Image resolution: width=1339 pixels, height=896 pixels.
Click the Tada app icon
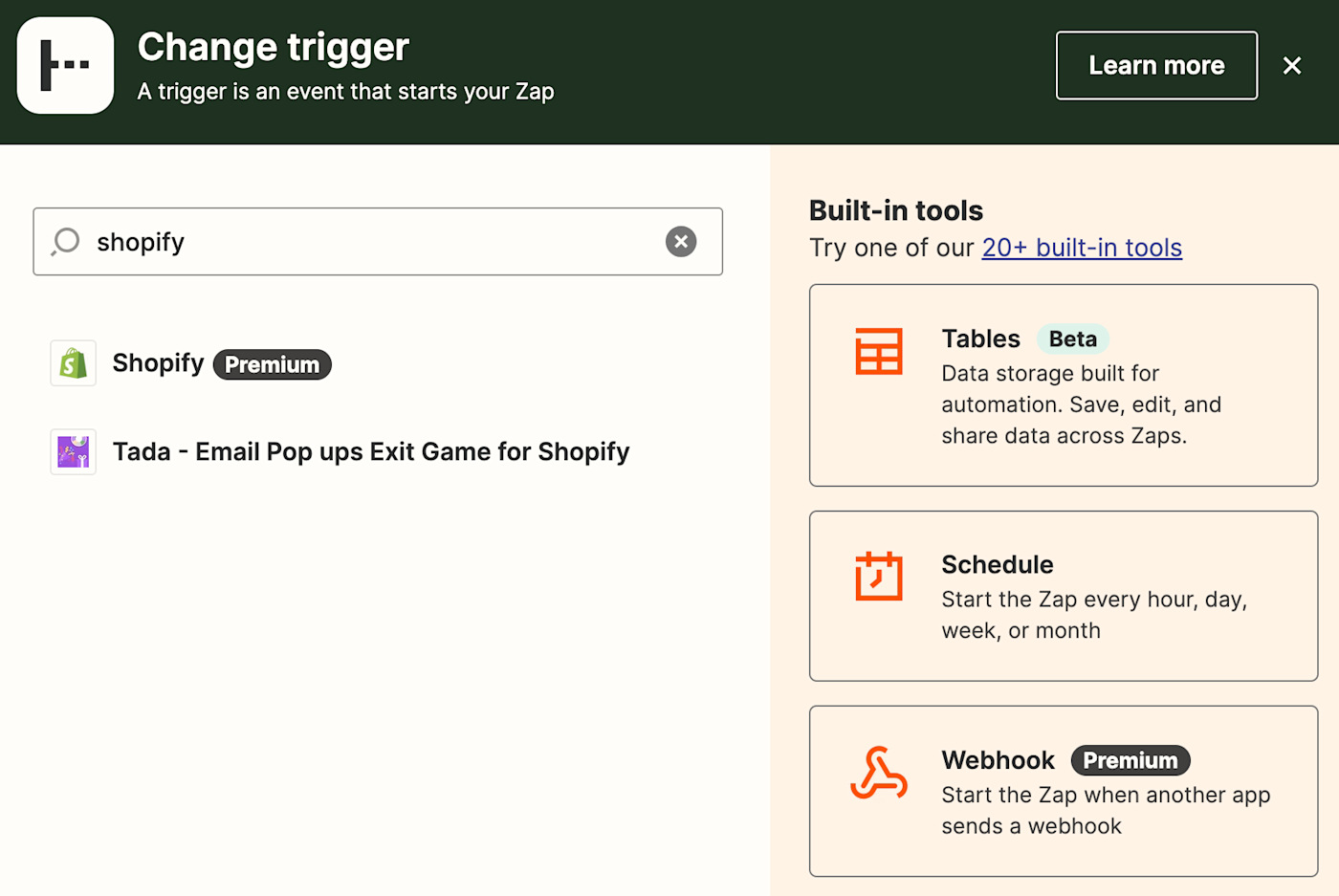pyautogui.click(x=74, y=451)
